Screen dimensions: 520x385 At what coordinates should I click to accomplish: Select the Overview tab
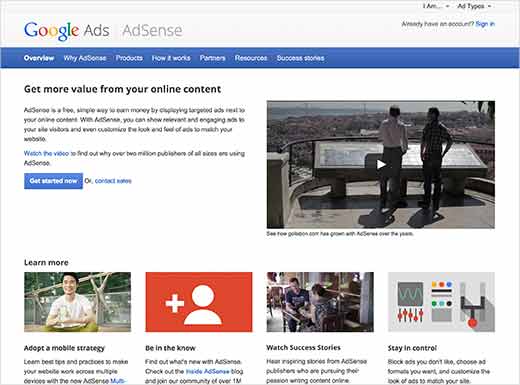tap(39, 58)
